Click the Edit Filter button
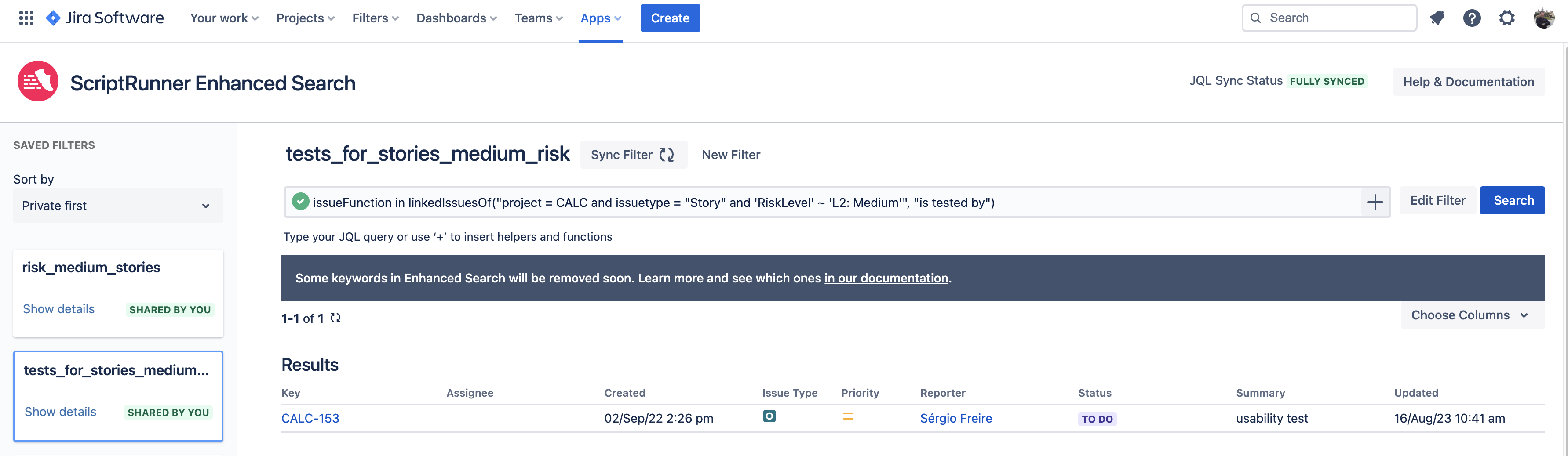This screenshot has height=456, width=1568. (x=1438, y=201)
